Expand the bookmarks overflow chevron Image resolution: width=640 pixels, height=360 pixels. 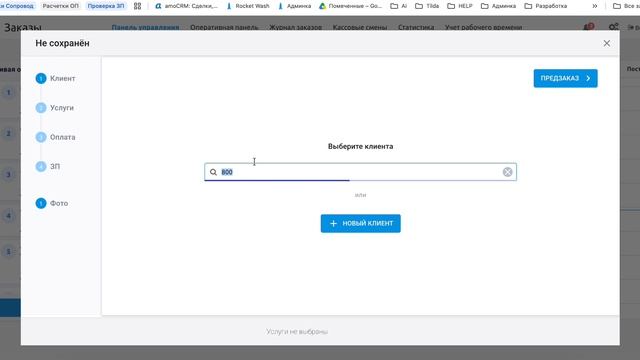tap(595, 6)
